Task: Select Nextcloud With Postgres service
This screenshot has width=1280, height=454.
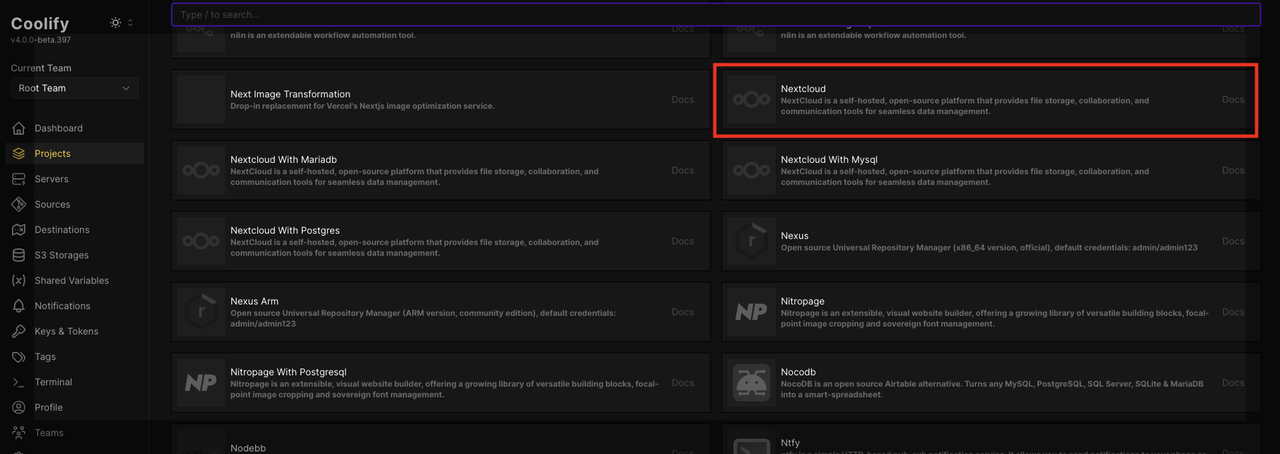Action: click(440, 241)
